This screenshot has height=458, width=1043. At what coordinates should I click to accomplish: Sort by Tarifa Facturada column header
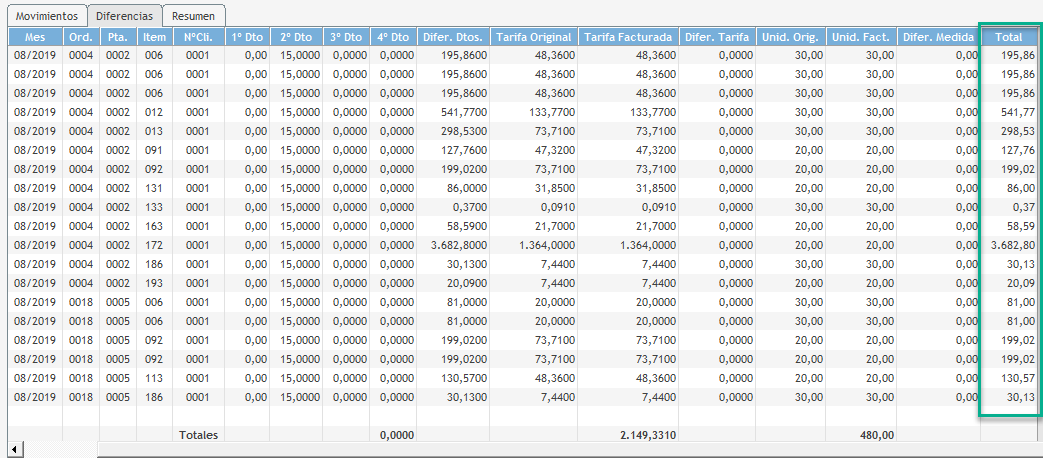(628, 37)
